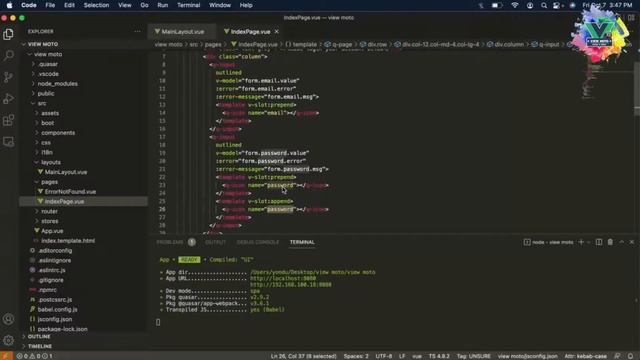
Task: Expand the TIMELINE section
Action: click(x=40, y=346)
